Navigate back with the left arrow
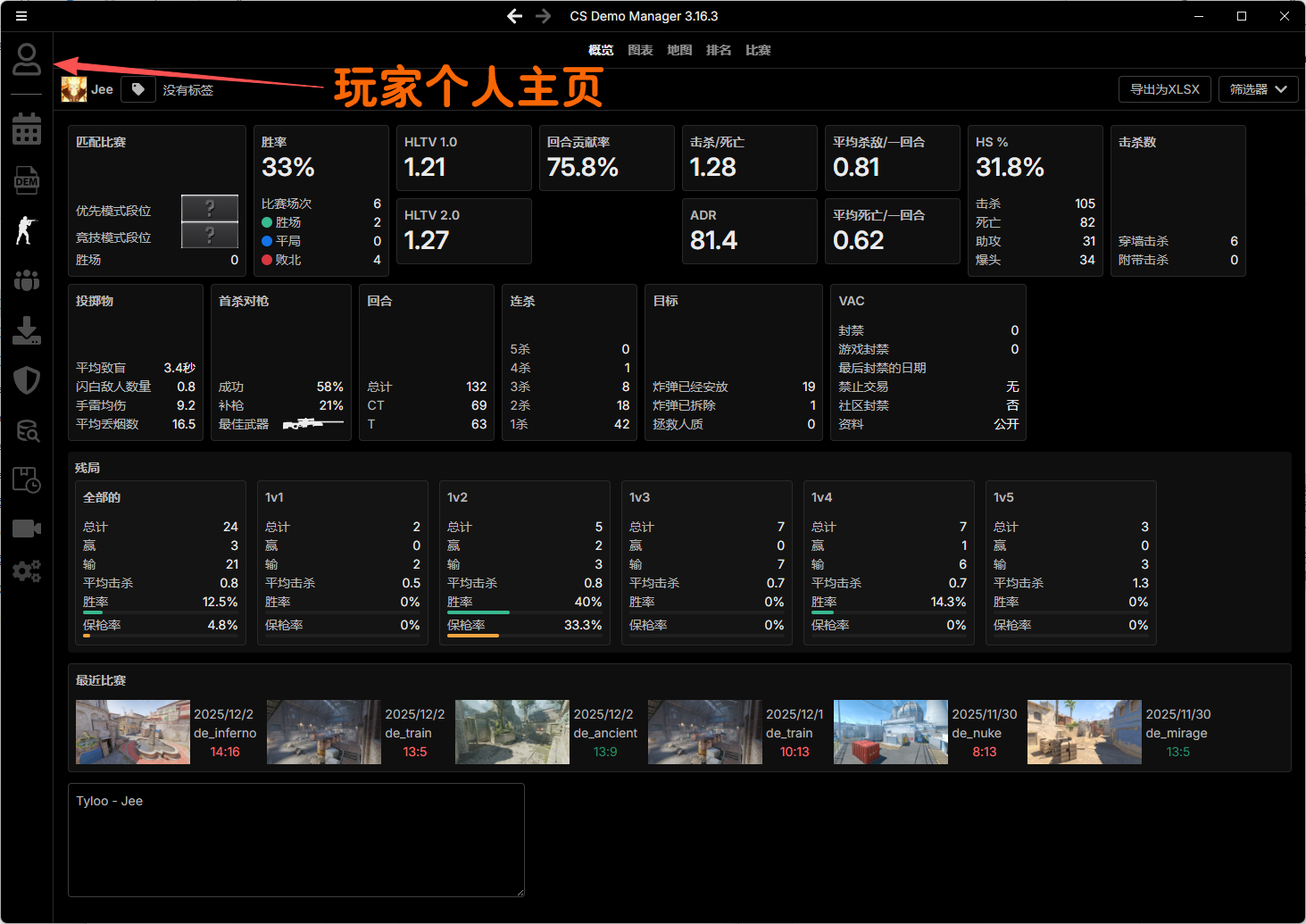The height and width of the screenshot is (924, 1306). pyautogui.click(x=514, y=16)
